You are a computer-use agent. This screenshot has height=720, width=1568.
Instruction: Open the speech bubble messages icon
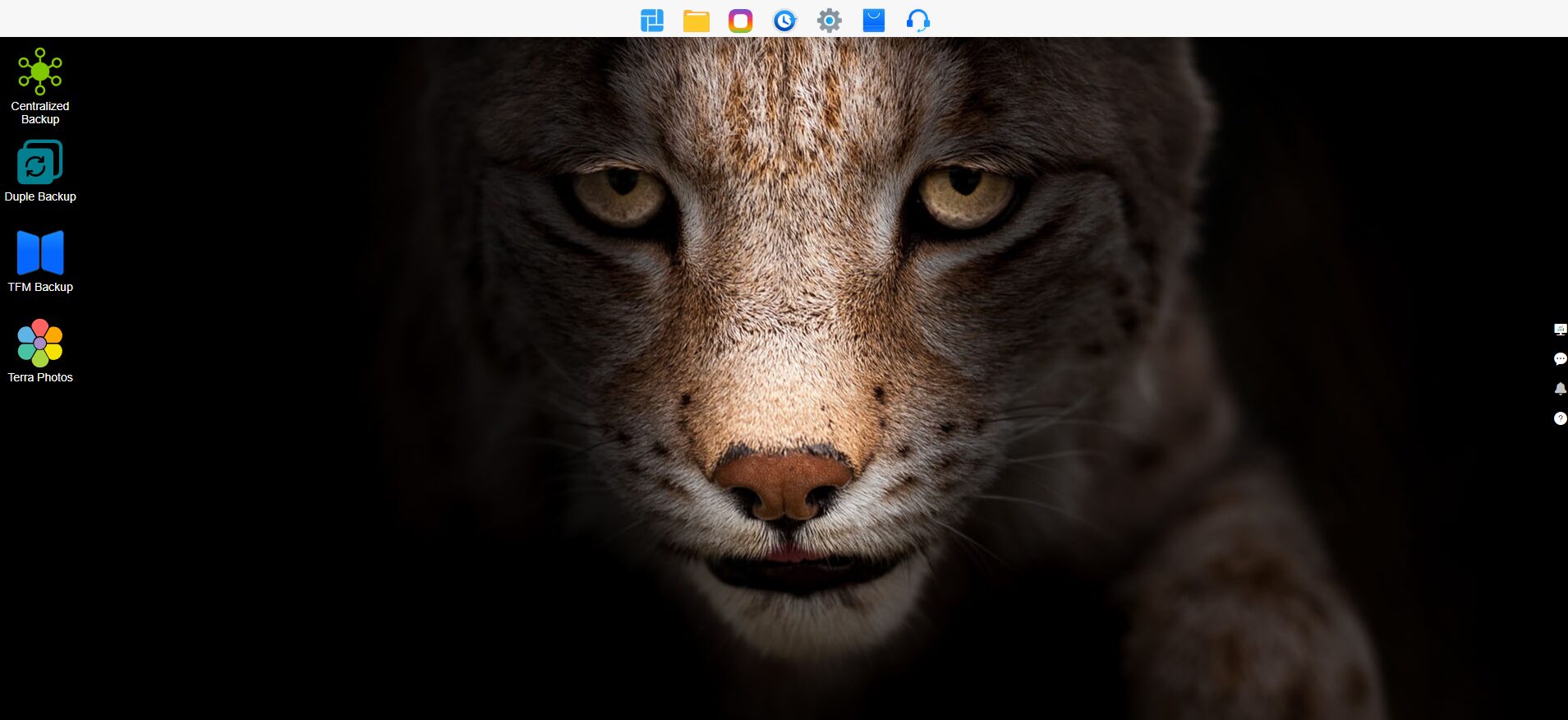tap(1560, 359)
